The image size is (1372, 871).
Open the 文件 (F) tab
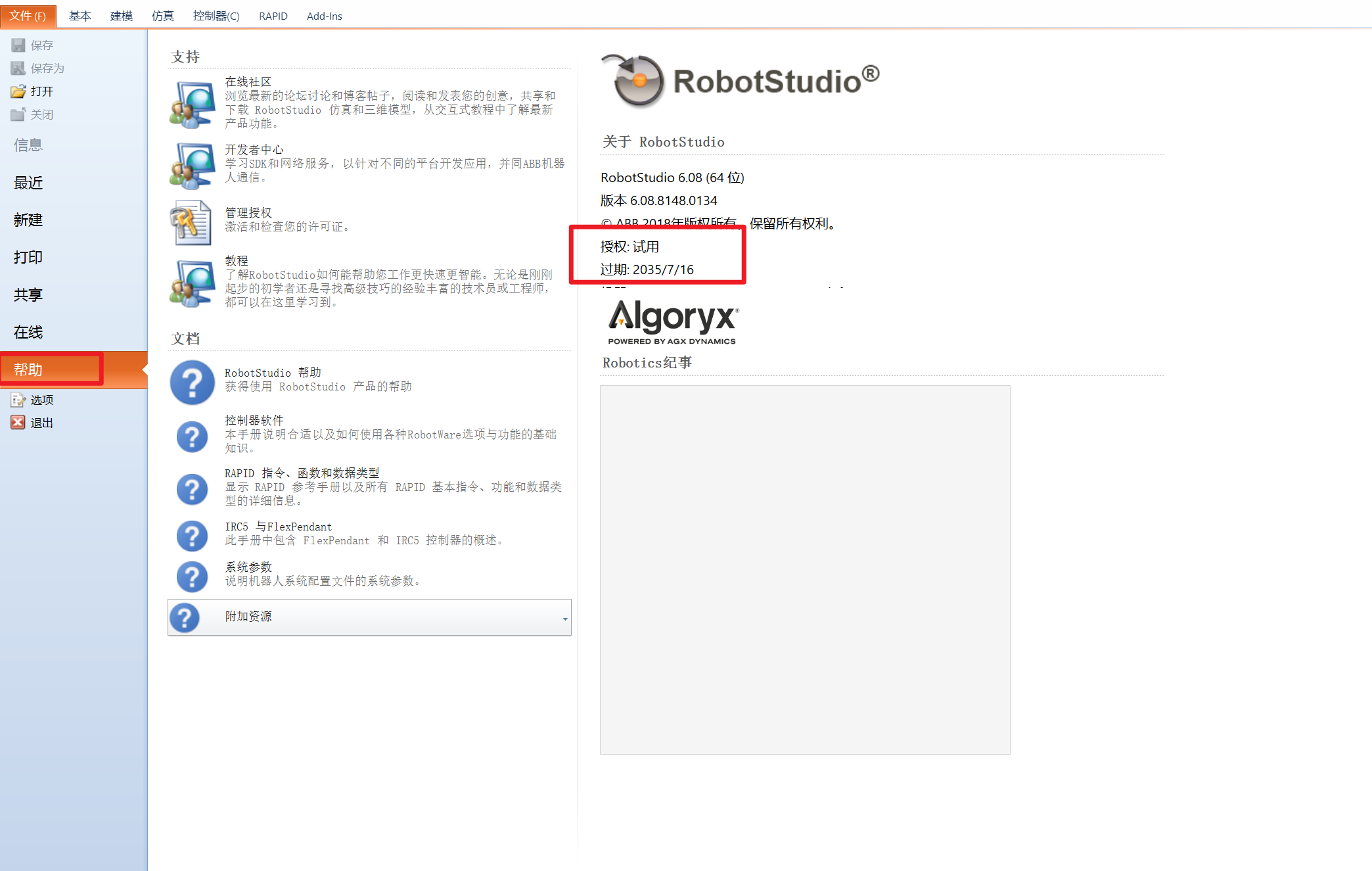tap(28, 16)
